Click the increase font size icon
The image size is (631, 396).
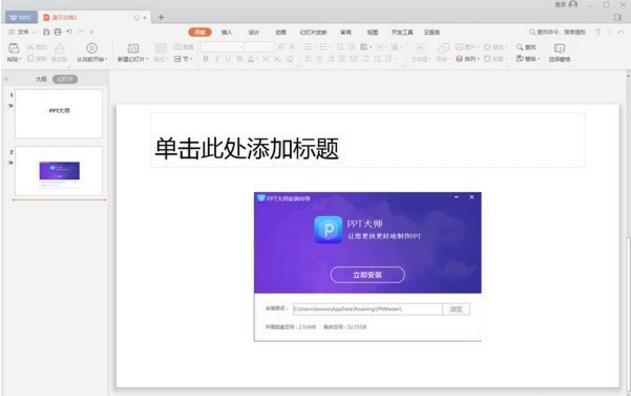pyautogui.click(x=281, y=47)
